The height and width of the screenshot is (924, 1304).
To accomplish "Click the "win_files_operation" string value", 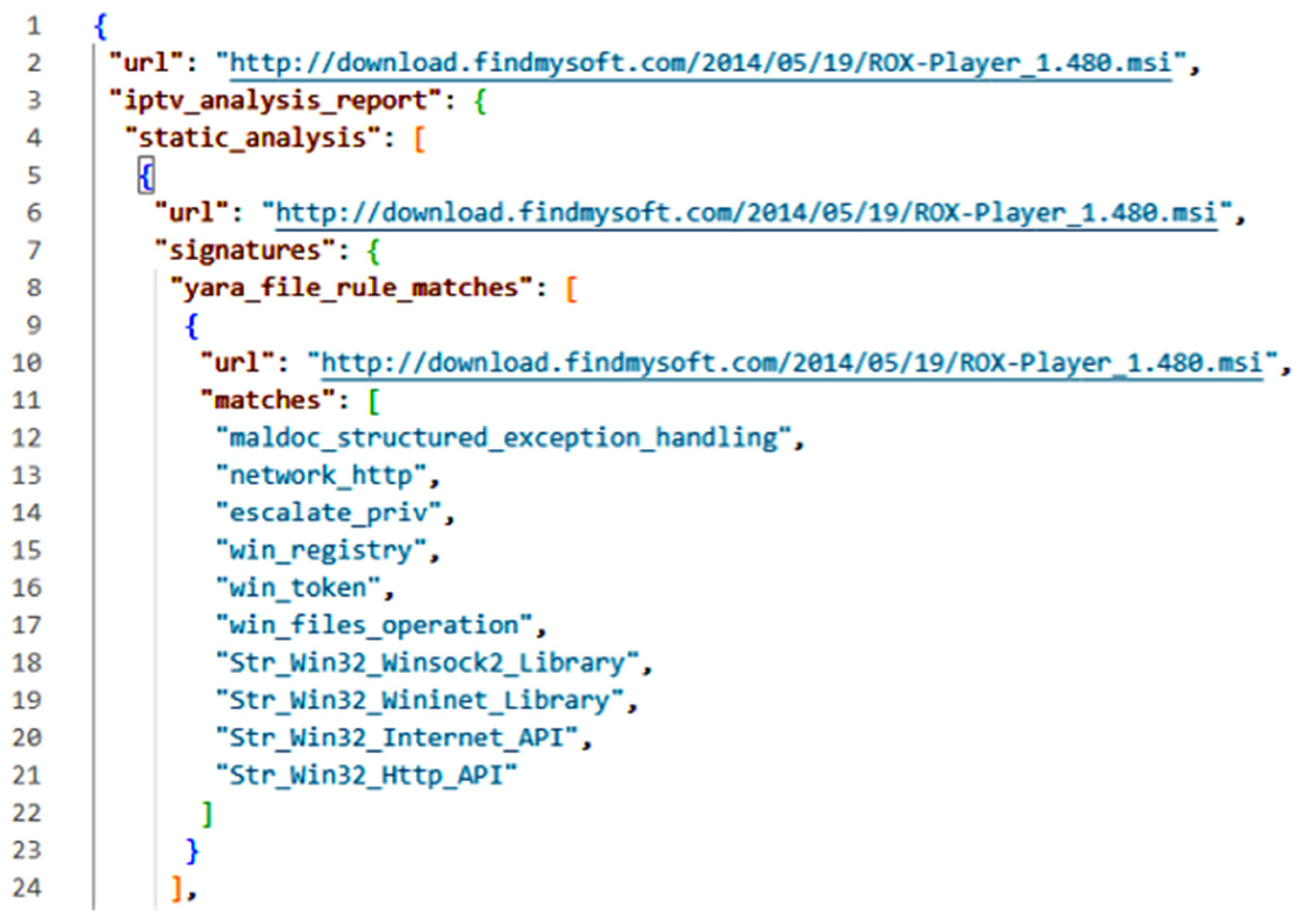I will click(x=374, y=626).
